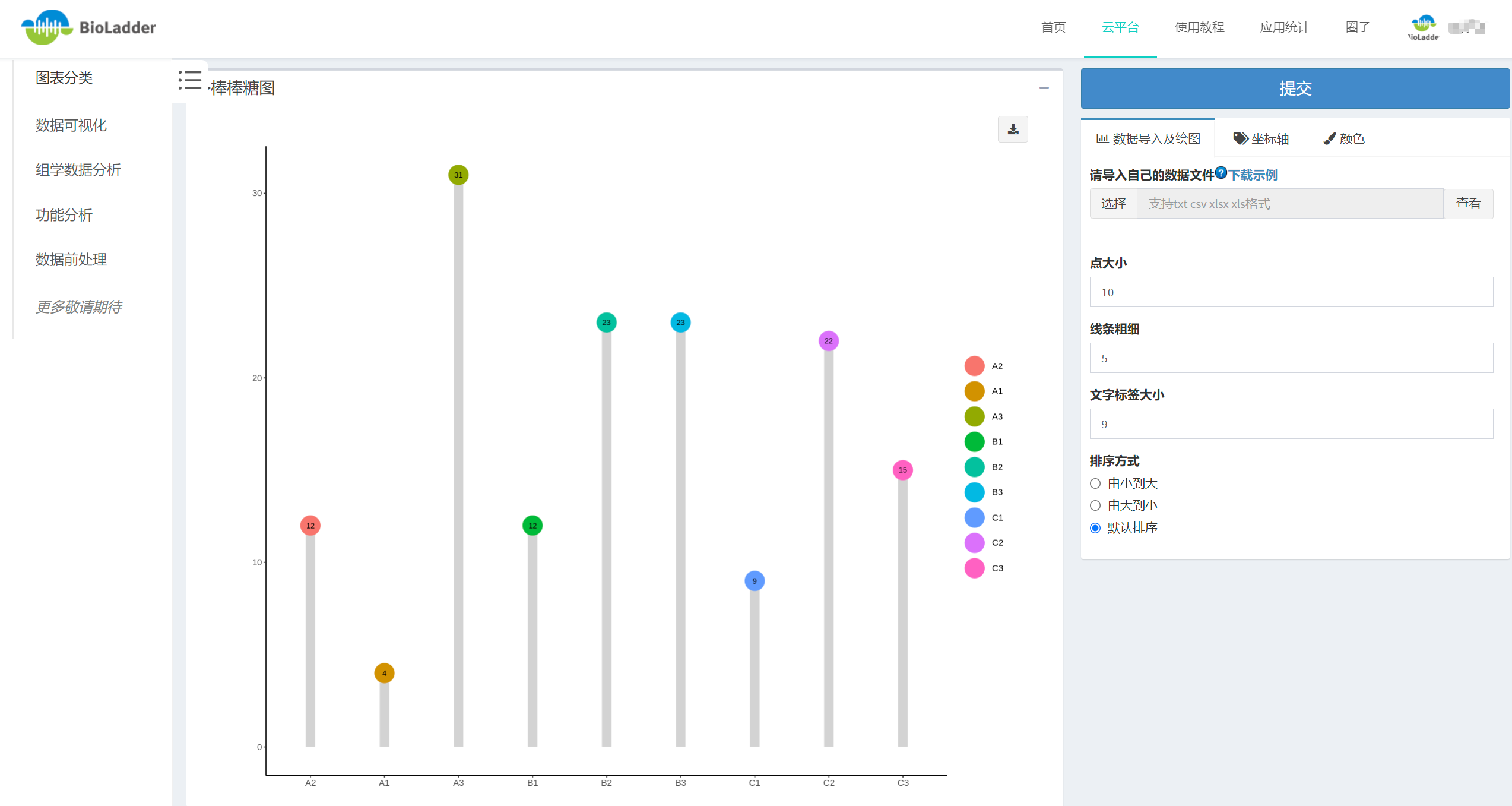Open the 坐标轴 tab
This screenshot has height=806, width=1512.
click(x=1261, y=139)
